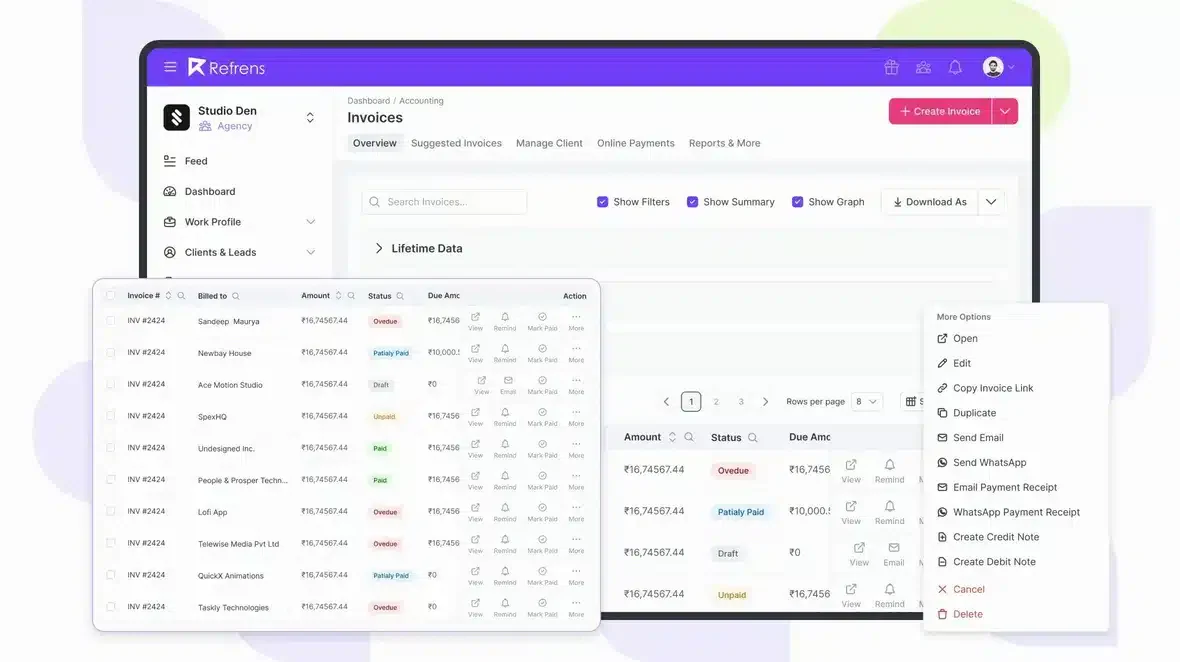Go to the previous page arrow
The image size is (1180, 662).
[666, 402]
